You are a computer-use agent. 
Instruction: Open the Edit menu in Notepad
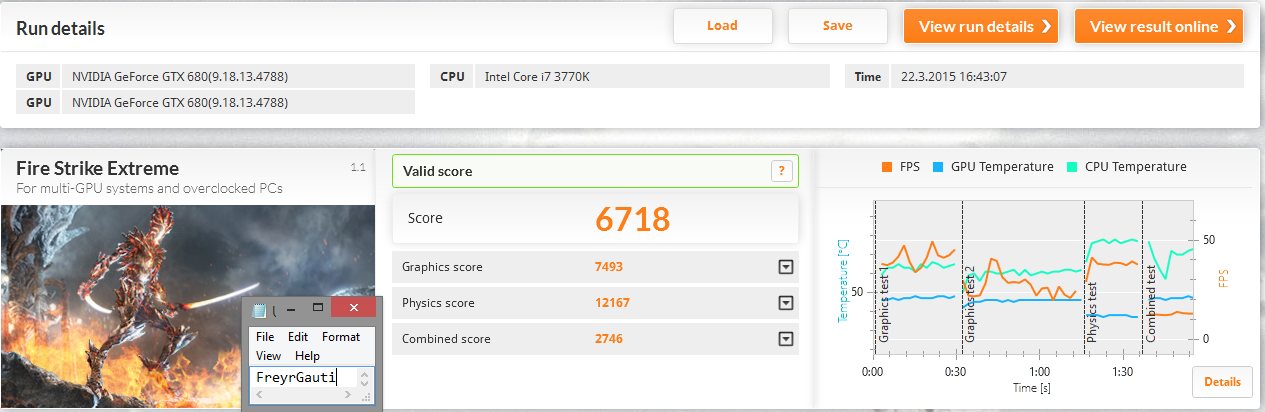pos(298,337)
